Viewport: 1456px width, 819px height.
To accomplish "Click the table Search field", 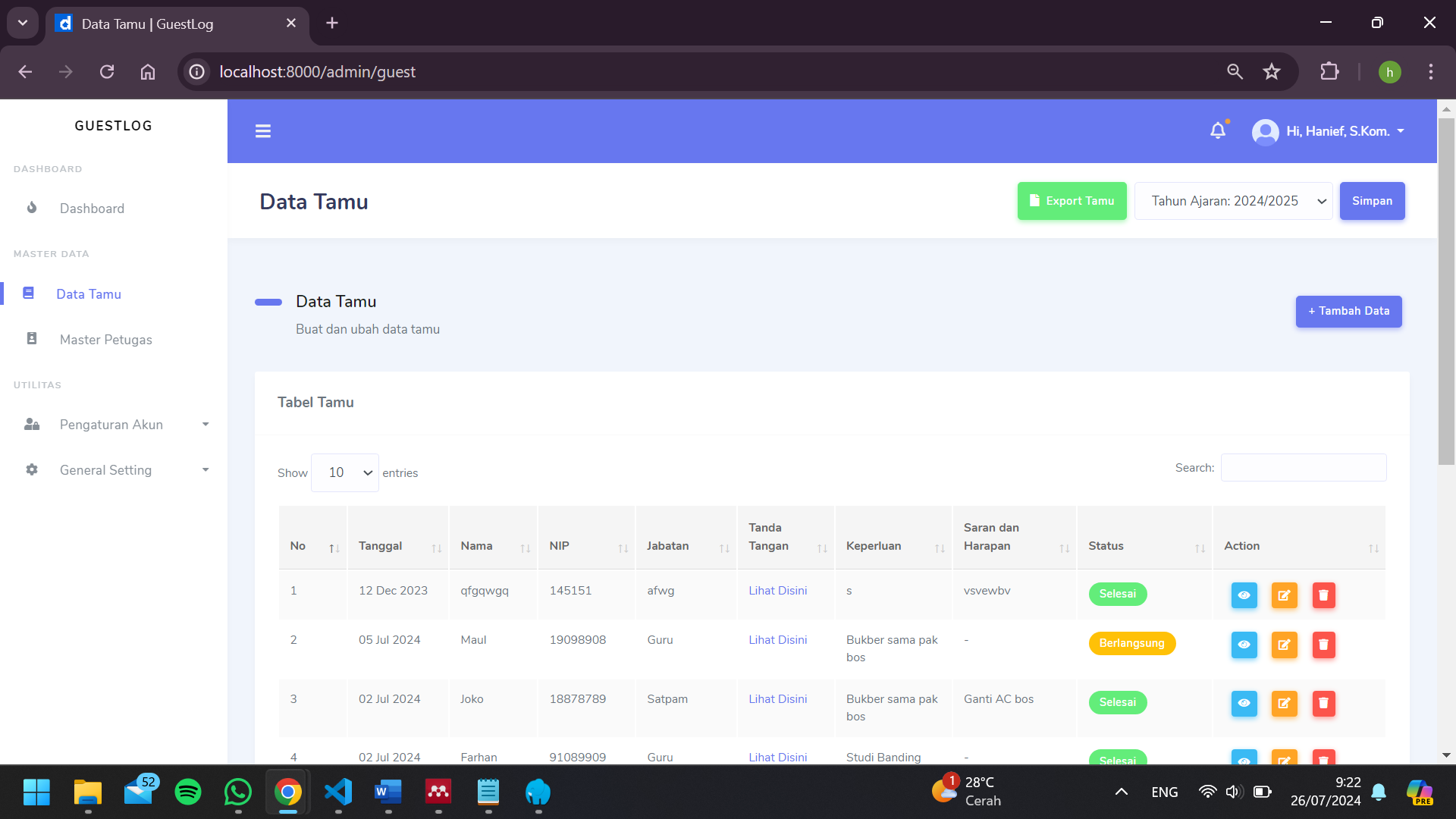I will pyautogui.click(x=1303, y=468).
